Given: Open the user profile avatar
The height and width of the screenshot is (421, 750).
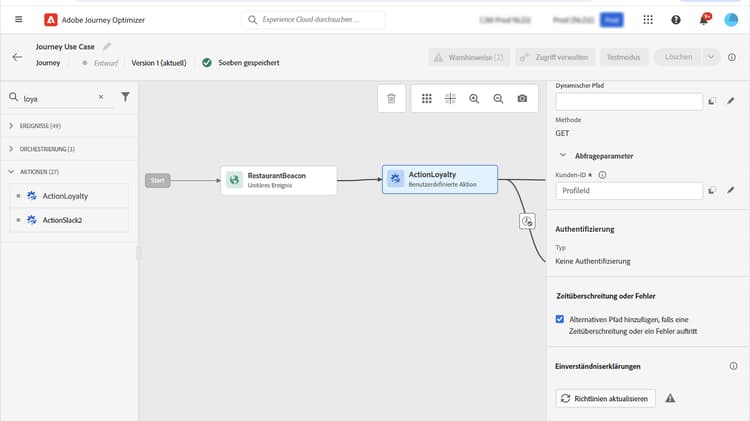Looking at the screenshot, I should click(731, 20).
